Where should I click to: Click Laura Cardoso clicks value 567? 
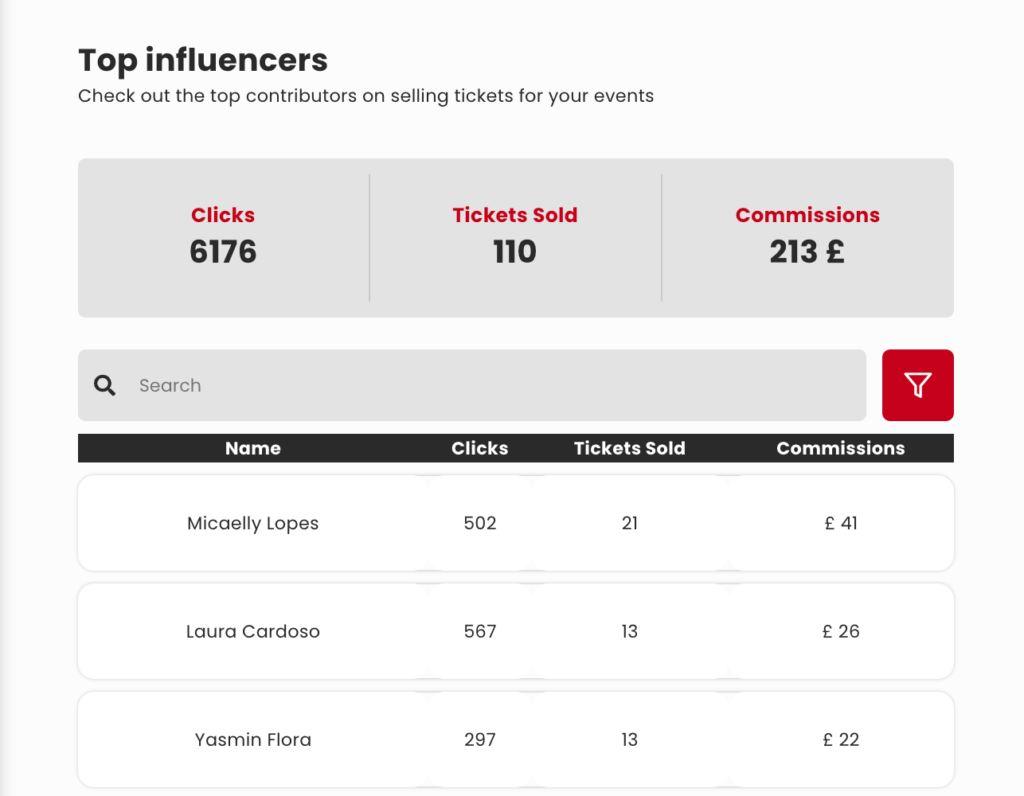pos(480,631)
